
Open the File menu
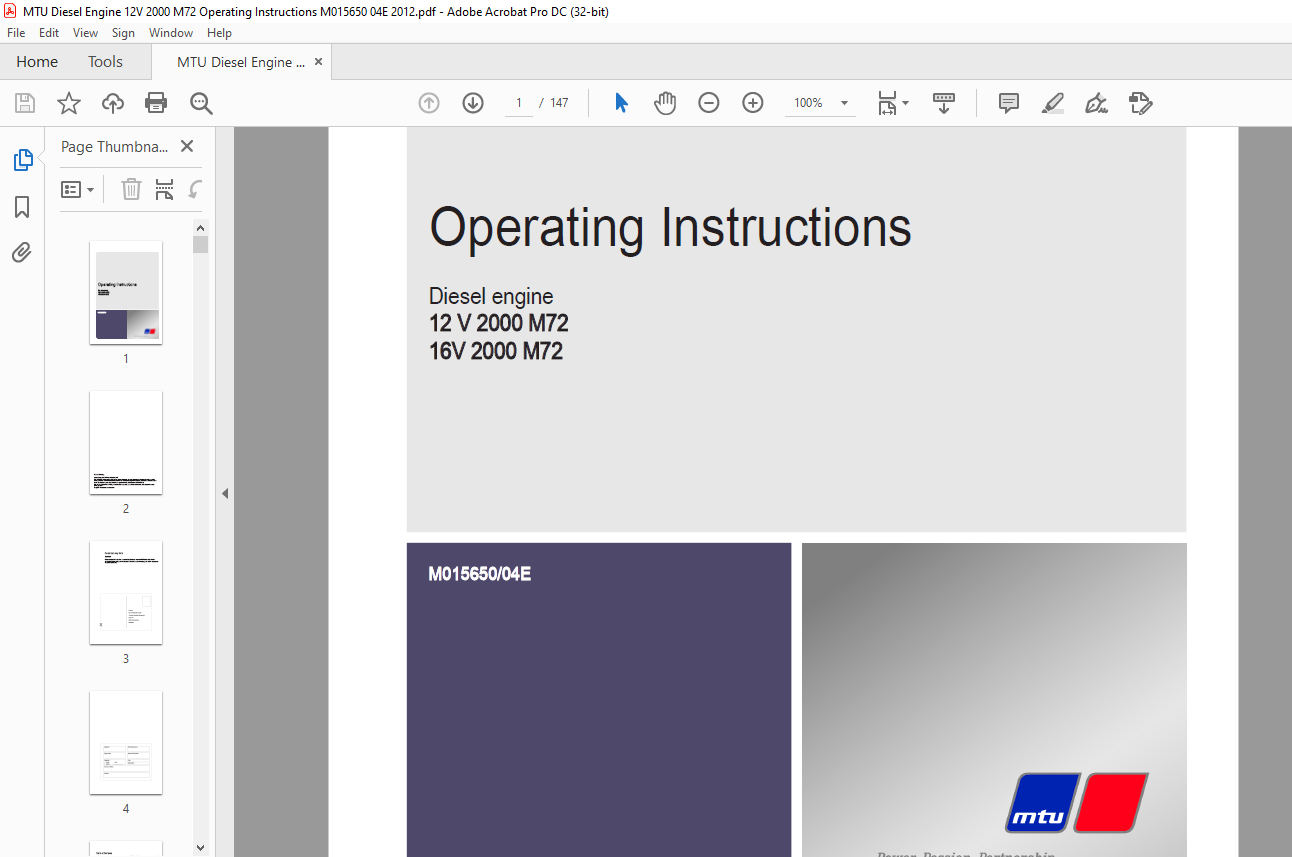(x=17, y=33)
